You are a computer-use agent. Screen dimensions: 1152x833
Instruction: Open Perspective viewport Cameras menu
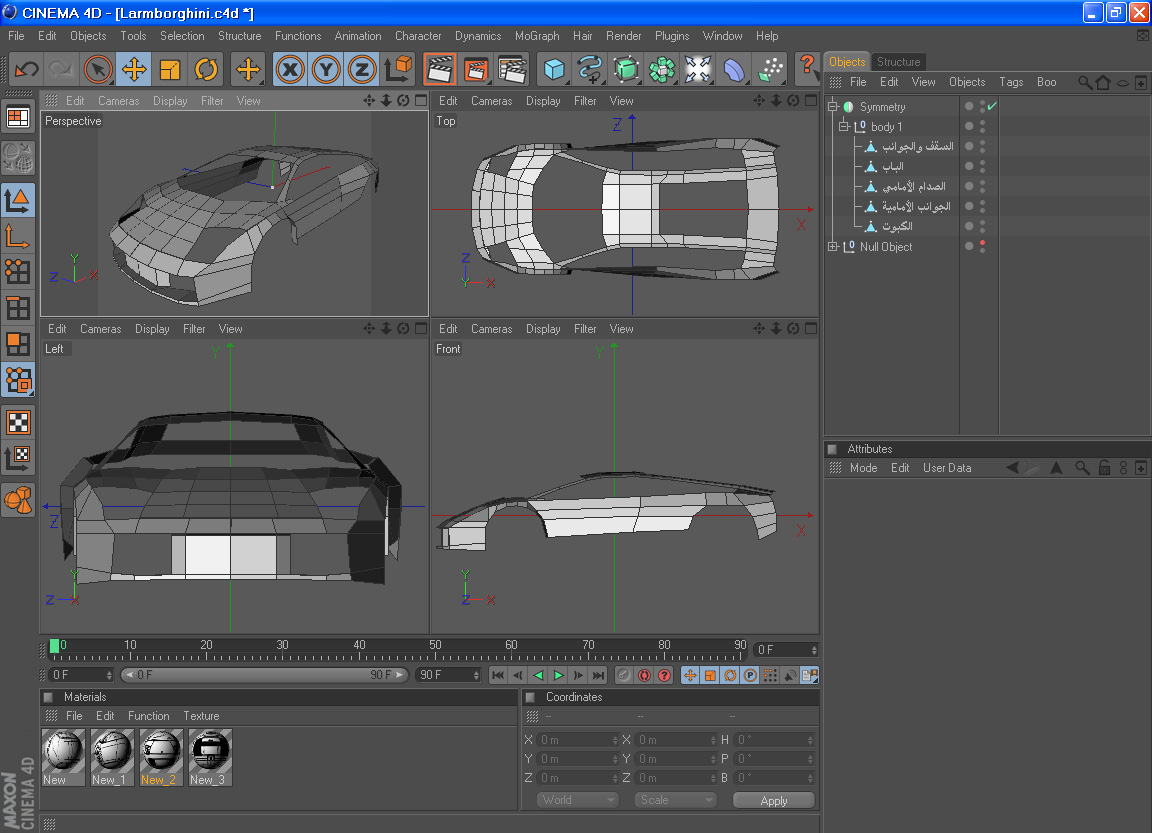coord(118,101)
